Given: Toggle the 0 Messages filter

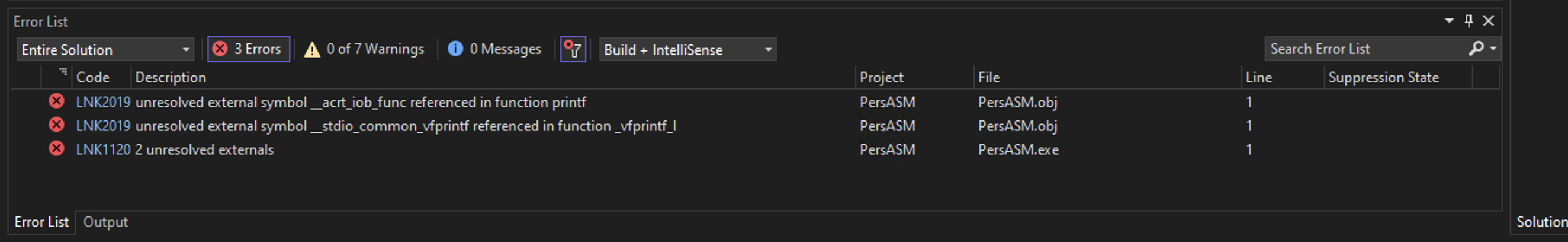Looking at the screenshot, I should click(x=494, y=49).
